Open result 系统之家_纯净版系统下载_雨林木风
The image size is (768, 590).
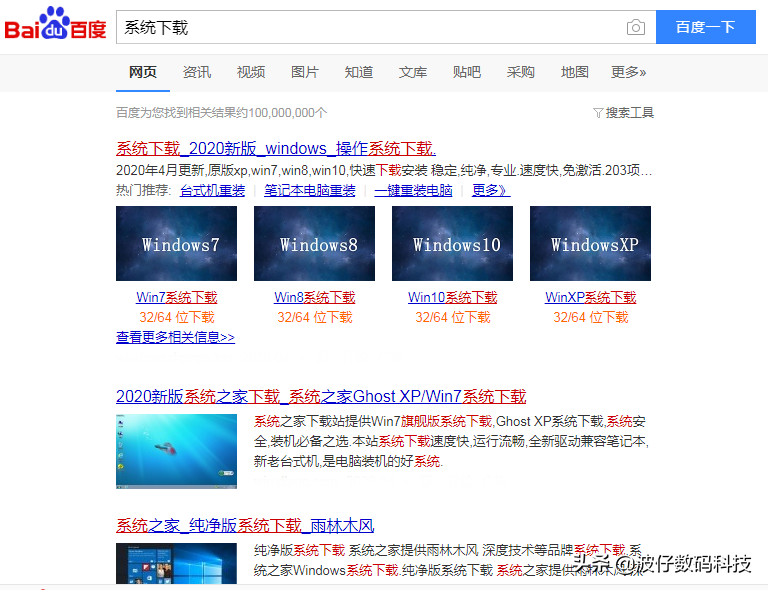(x=245, y=526)
